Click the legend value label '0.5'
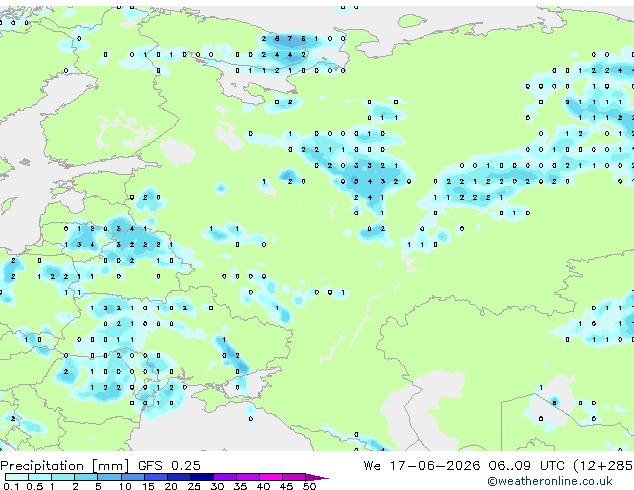 tap(35, 486)
